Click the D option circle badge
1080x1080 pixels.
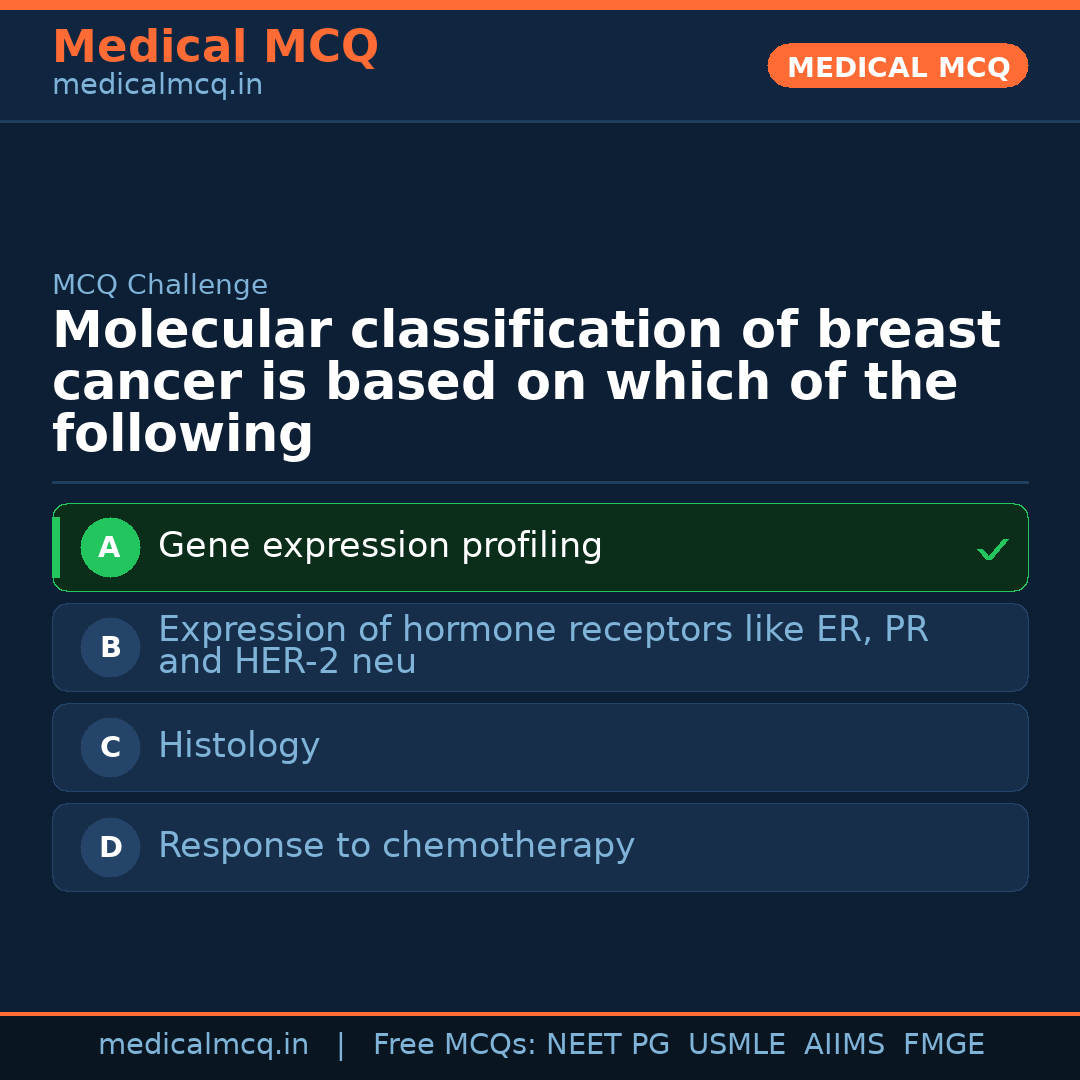pyautogui.click(x=110, y=847)
